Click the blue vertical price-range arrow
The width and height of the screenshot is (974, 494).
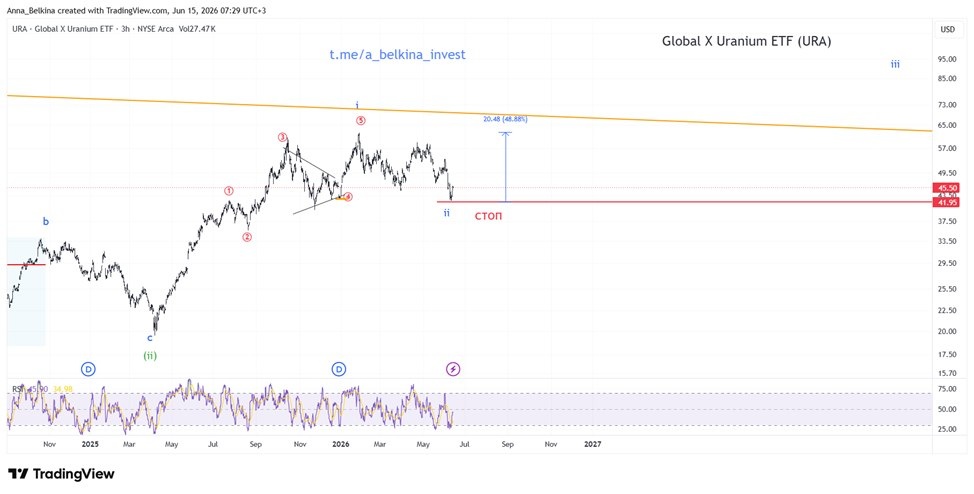506,167
